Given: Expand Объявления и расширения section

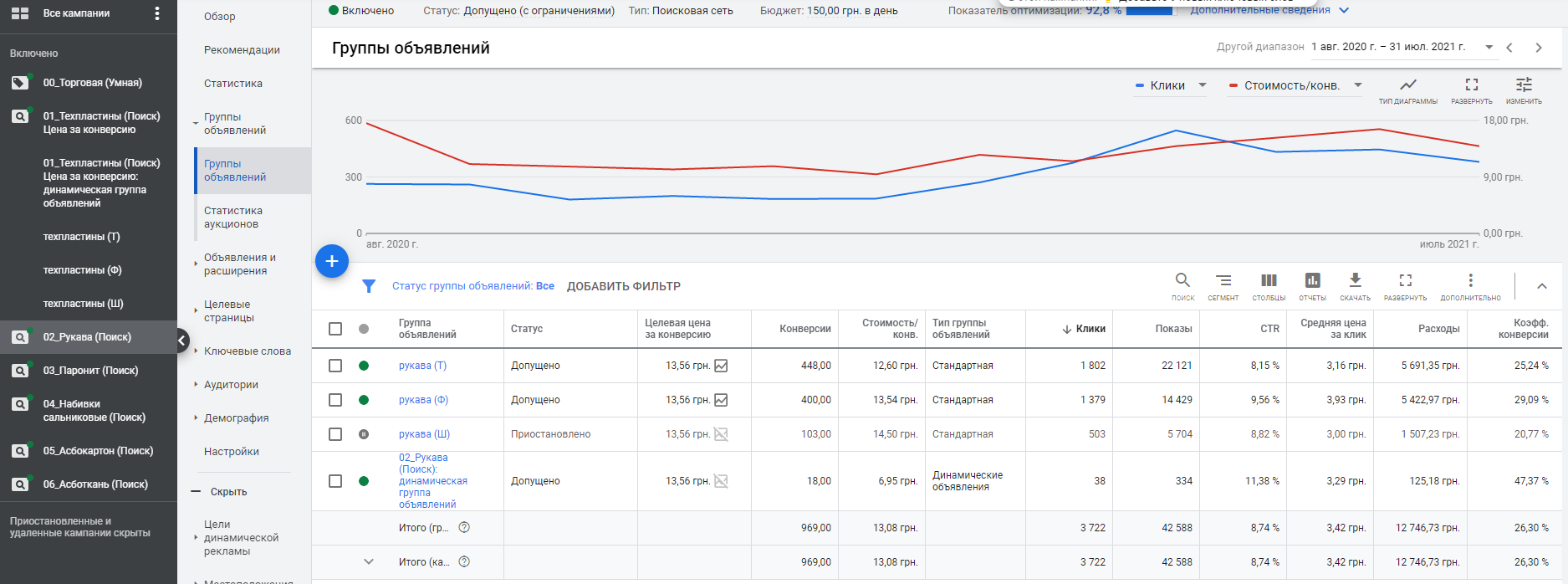Looking at the screenshot, I should 240,264.
